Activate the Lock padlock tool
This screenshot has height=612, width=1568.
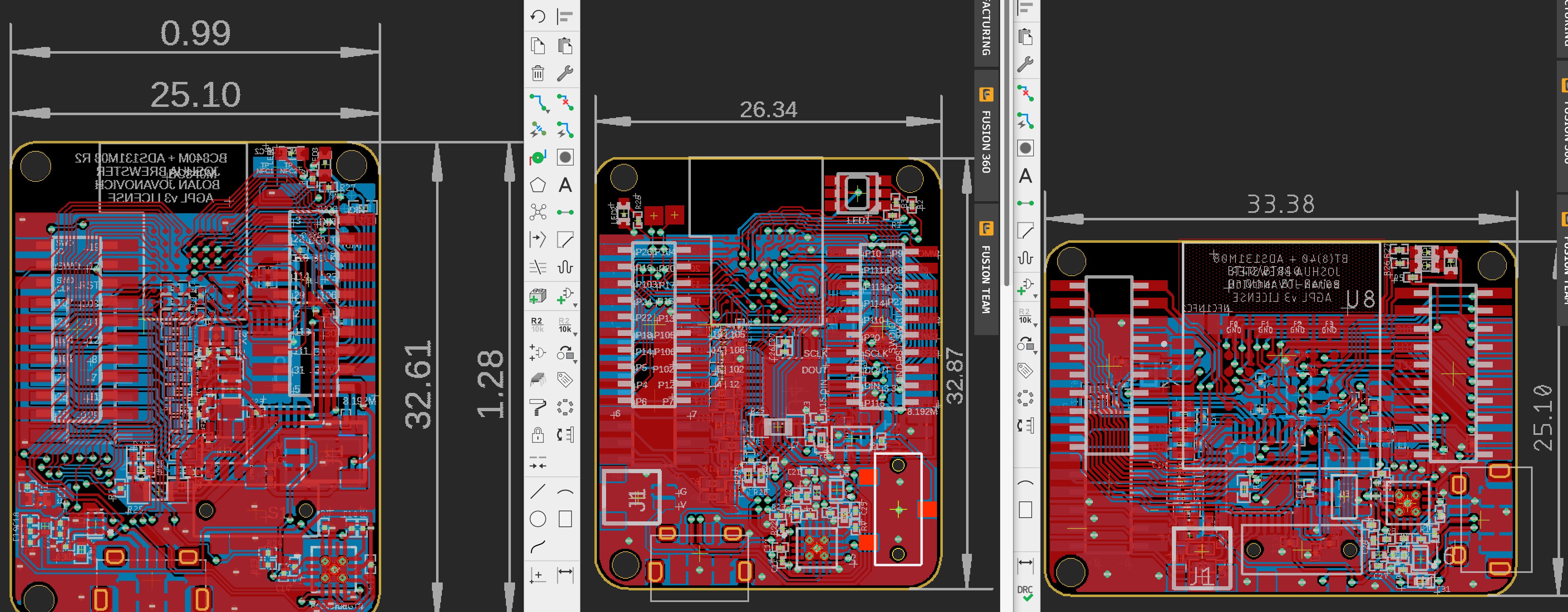[x=537, y=435]
